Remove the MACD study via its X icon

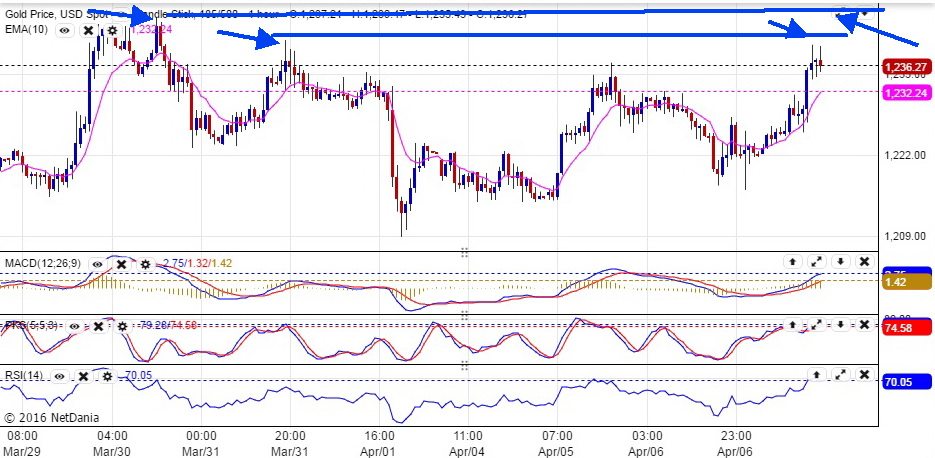121,264
